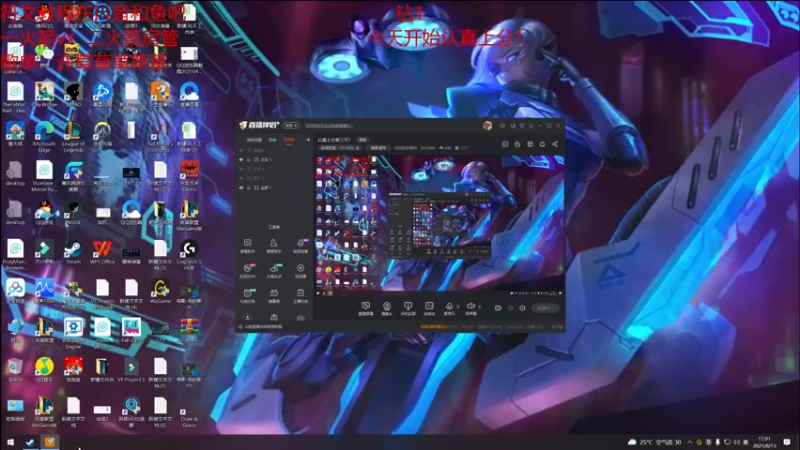Expand the speaker options arrow
The image size is (800, 450).
coord(479,307)
